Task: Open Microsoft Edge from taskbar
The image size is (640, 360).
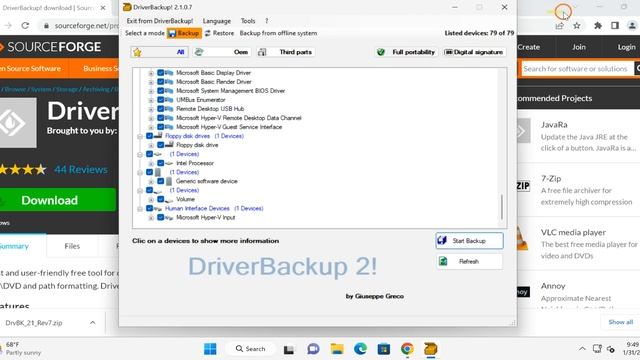Action: (360, 349)
